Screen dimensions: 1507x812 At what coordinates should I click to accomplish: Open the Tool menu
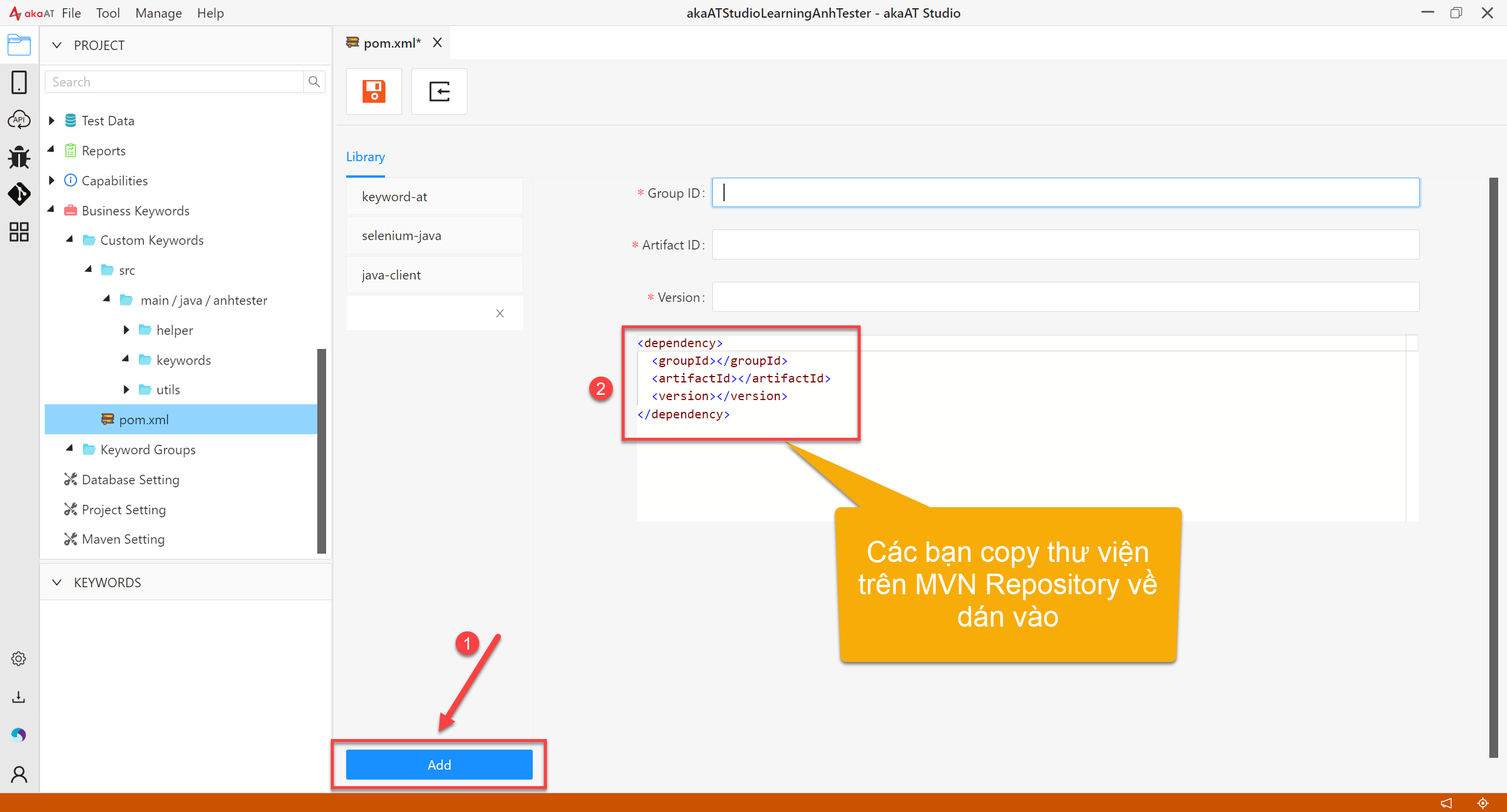[x=108, y=13]
